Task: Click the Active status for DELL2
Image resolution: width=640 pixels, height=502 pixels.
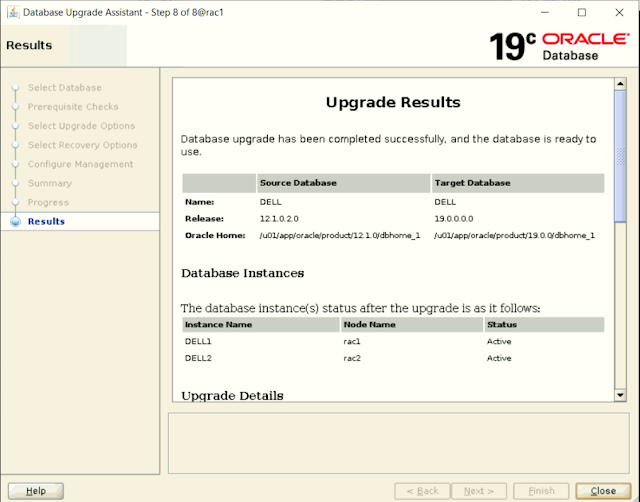Action: [x=499, y=358]
